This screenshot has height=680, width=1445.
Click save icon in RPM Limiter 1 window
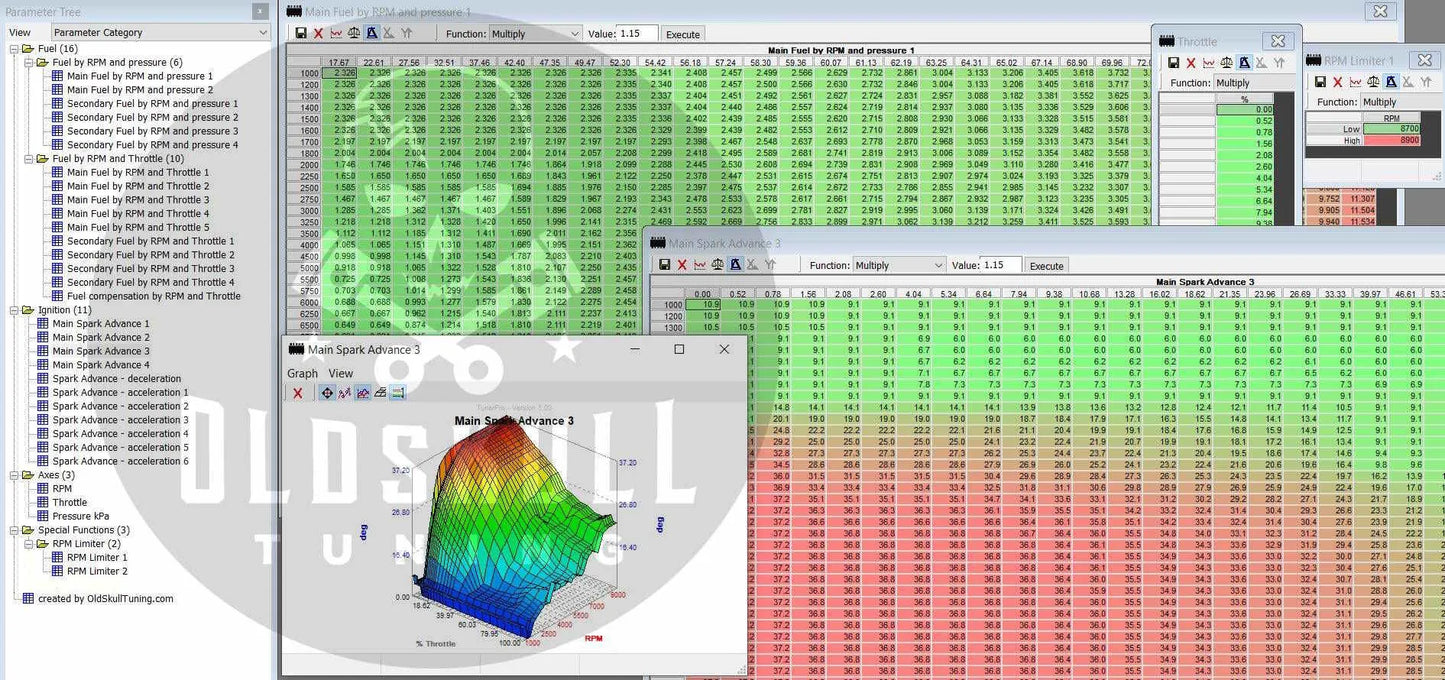pyautogui.click(x=1320, y=82)
